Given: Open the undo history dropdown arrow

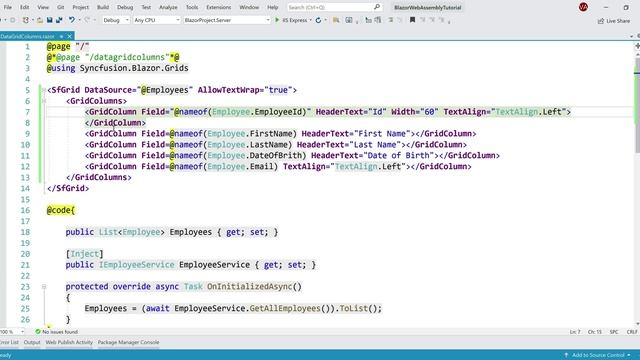Looking at the screenshot, I should [x=79, y=20].
